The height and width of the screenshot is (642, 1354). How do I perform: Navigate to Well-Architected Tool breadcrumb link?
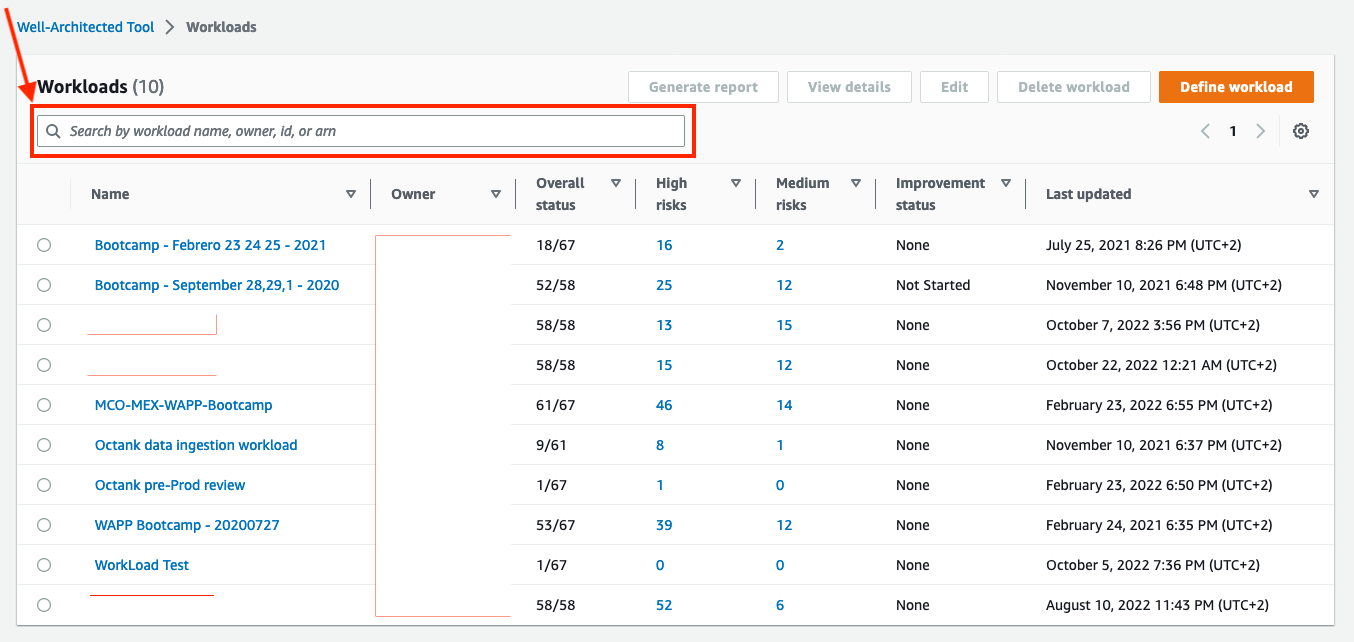pyautogui.click(x=85, y=27)
